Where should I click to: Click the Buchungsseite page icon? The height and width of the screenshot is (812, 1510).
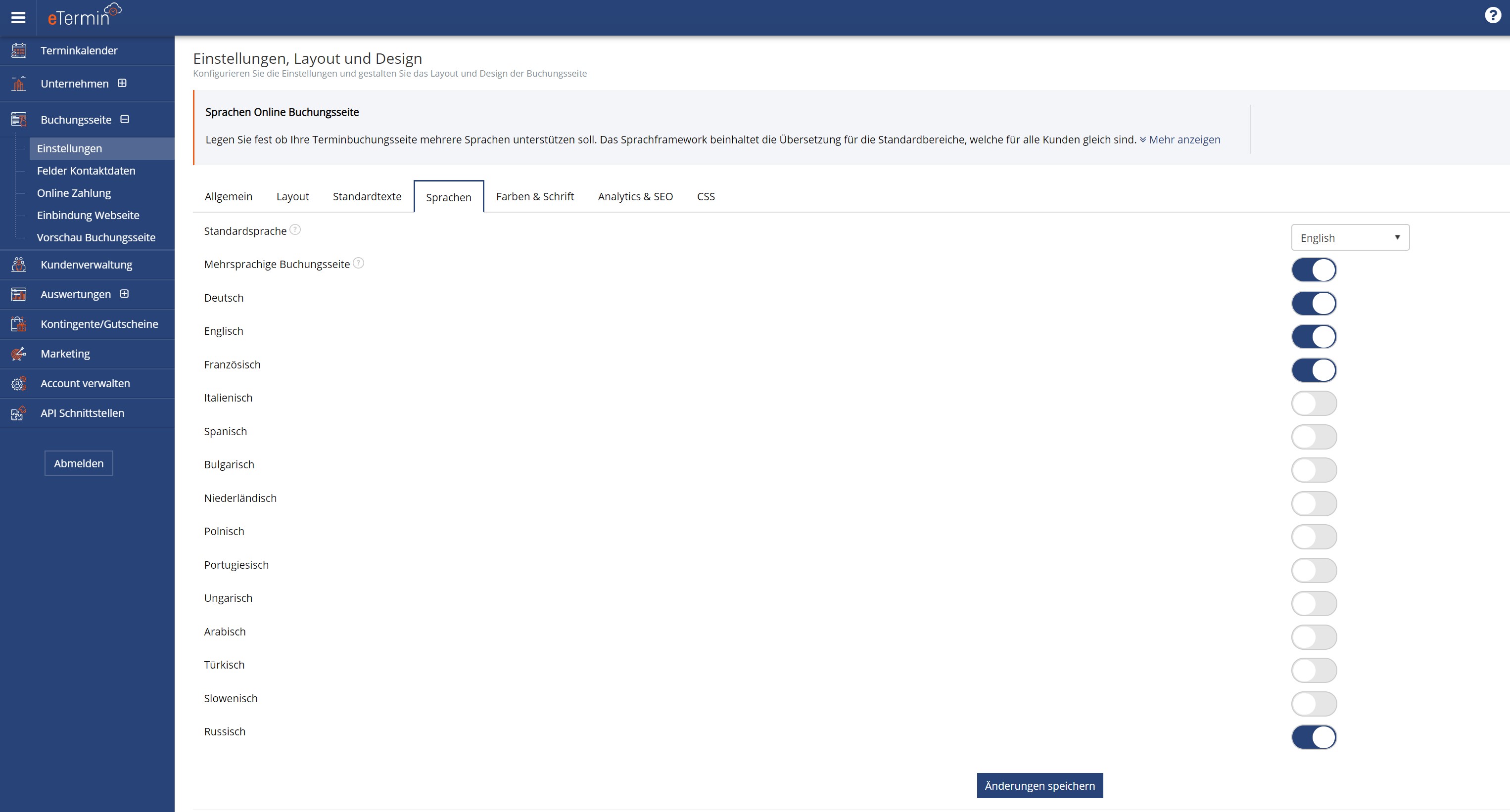point(19,120)
